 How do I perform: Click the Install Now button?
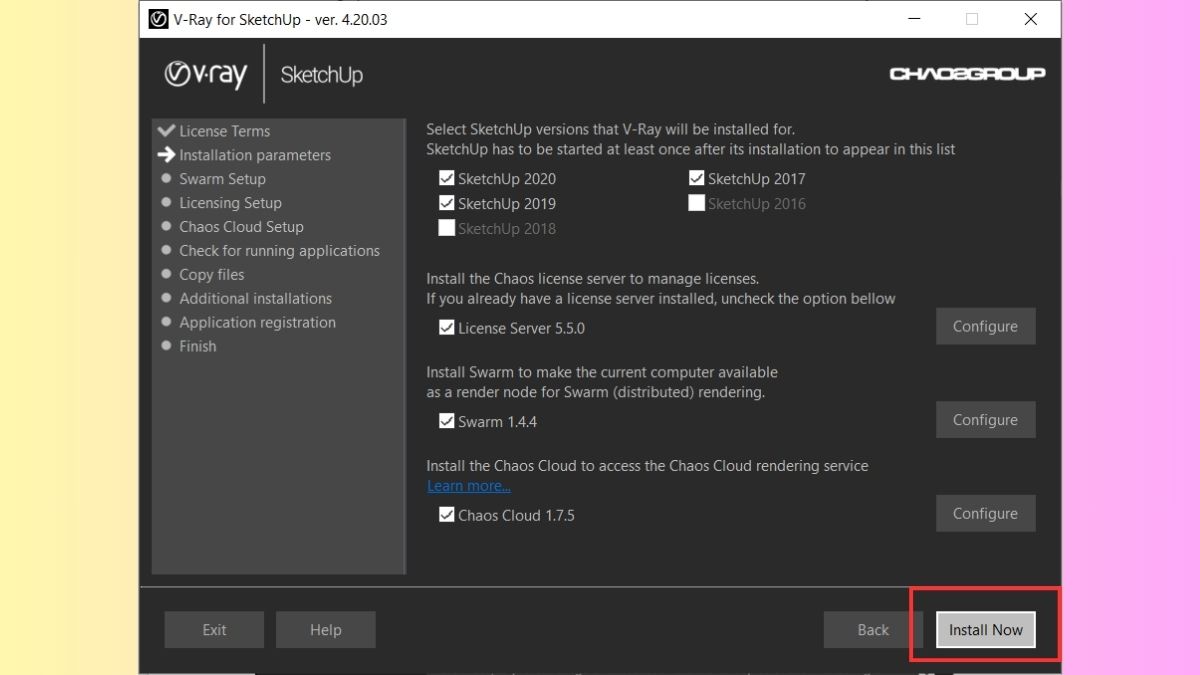(986, 630)
